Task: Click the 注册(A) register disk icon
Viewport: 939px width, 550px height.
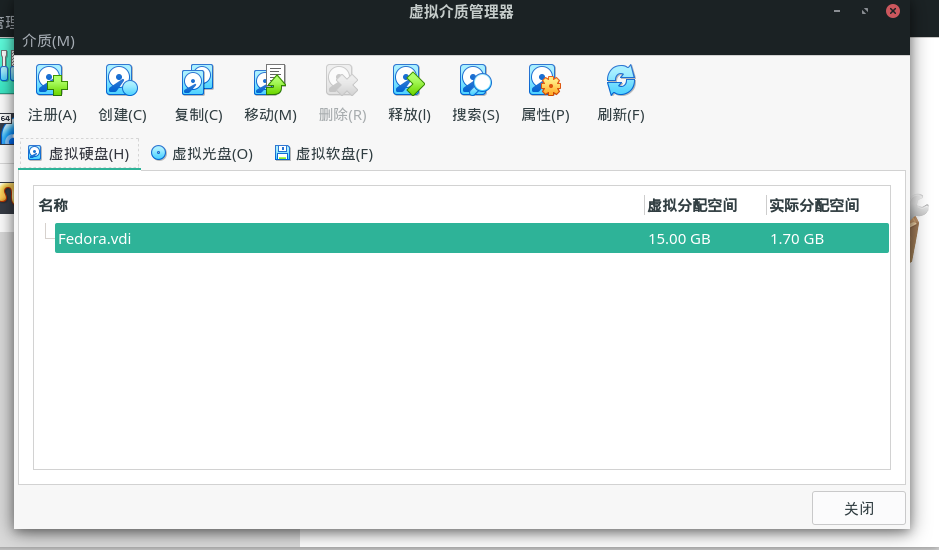Action: click(x=52, y=81)
